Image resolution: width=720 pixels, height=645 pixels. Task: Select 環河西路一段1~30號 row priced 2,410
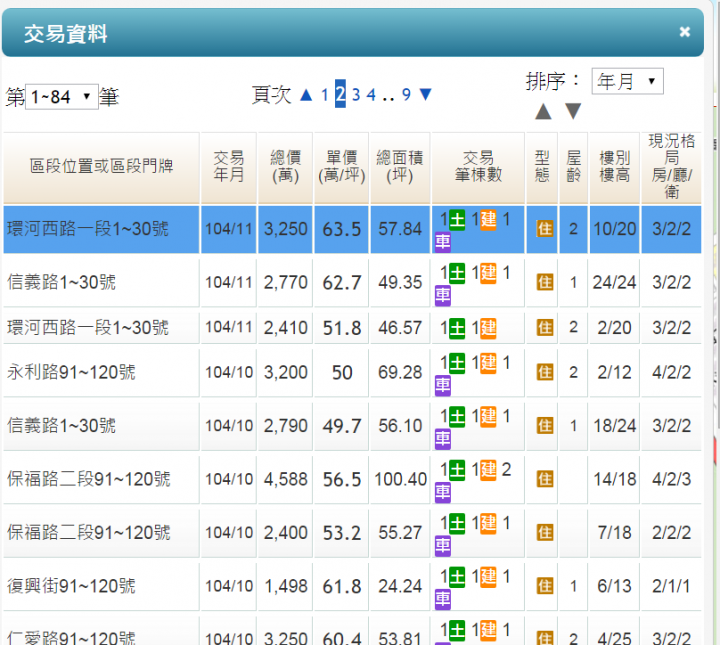coord(352,328)
